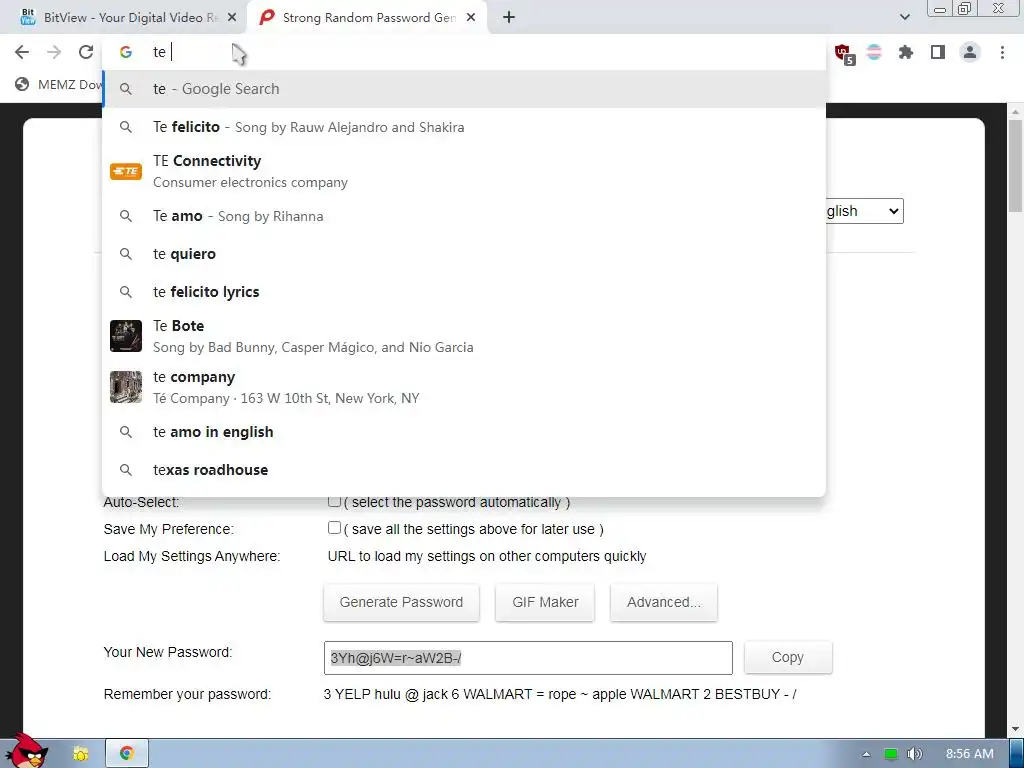Click the Generate Password button

tap(401, 602)
